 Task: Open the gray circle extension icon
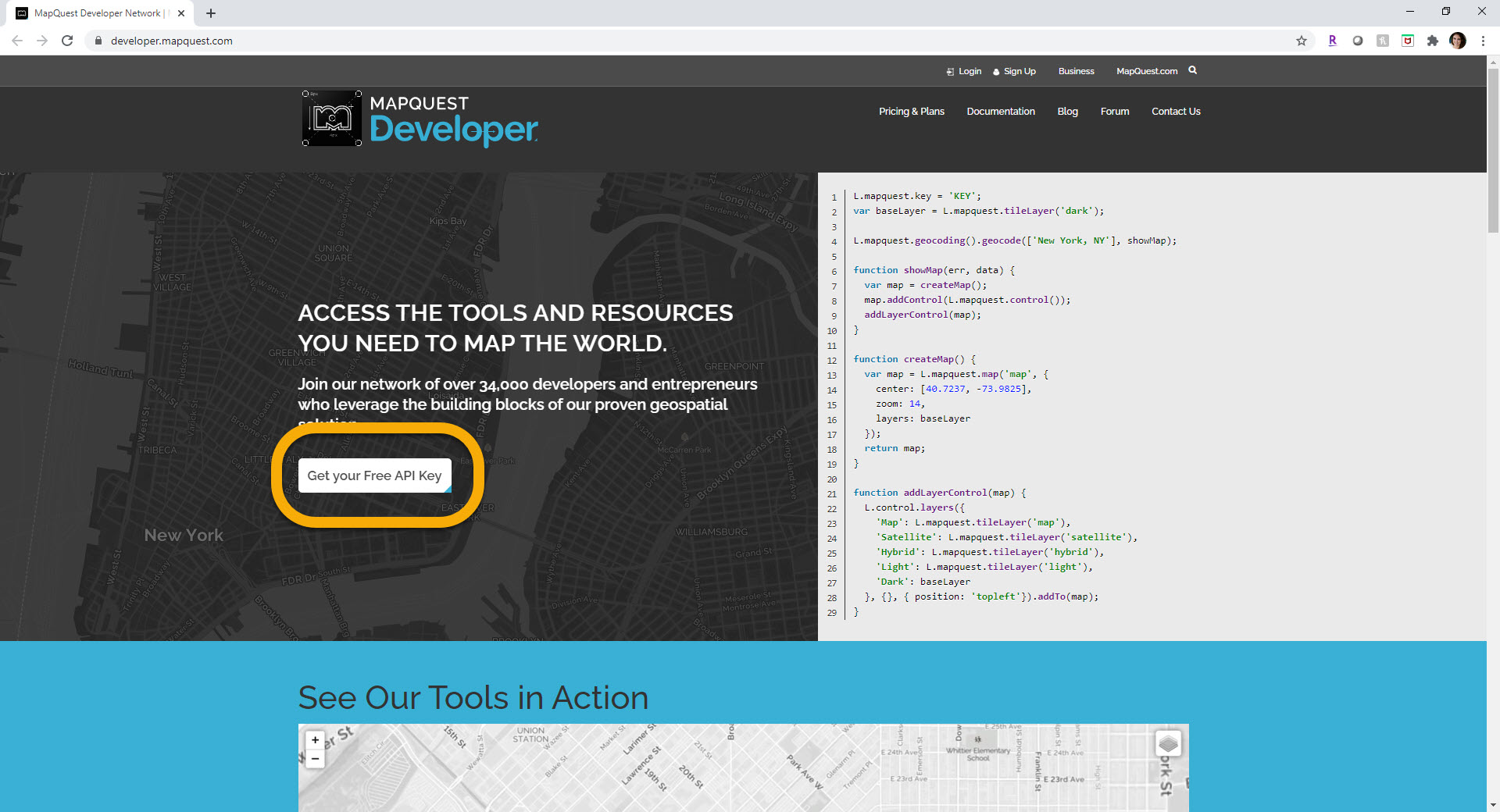coord(1358,41)
